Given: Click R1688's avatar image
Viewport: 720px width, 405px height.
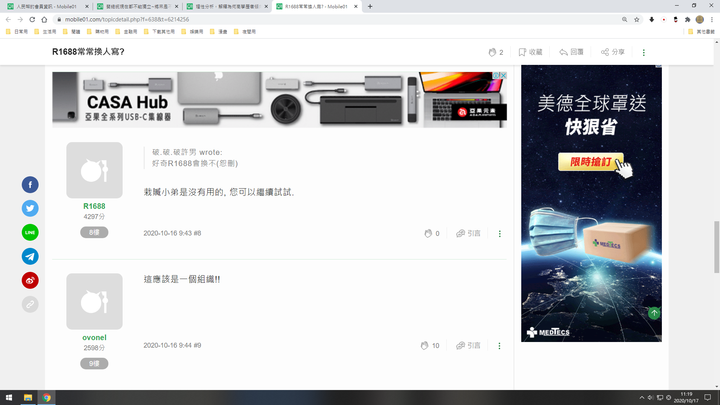Looking at the screenshot, I should [x=94, y=170].
